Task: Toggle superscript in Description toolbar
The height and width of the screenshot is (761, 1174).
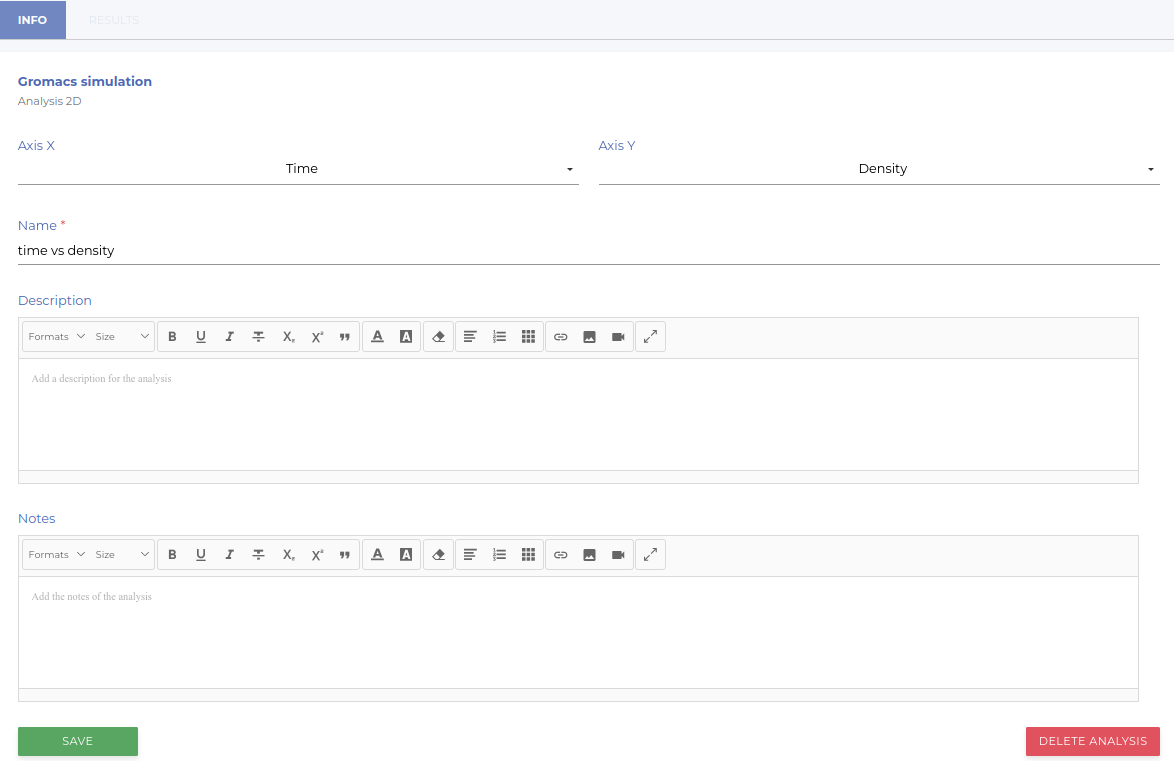Action: point(317,337)
